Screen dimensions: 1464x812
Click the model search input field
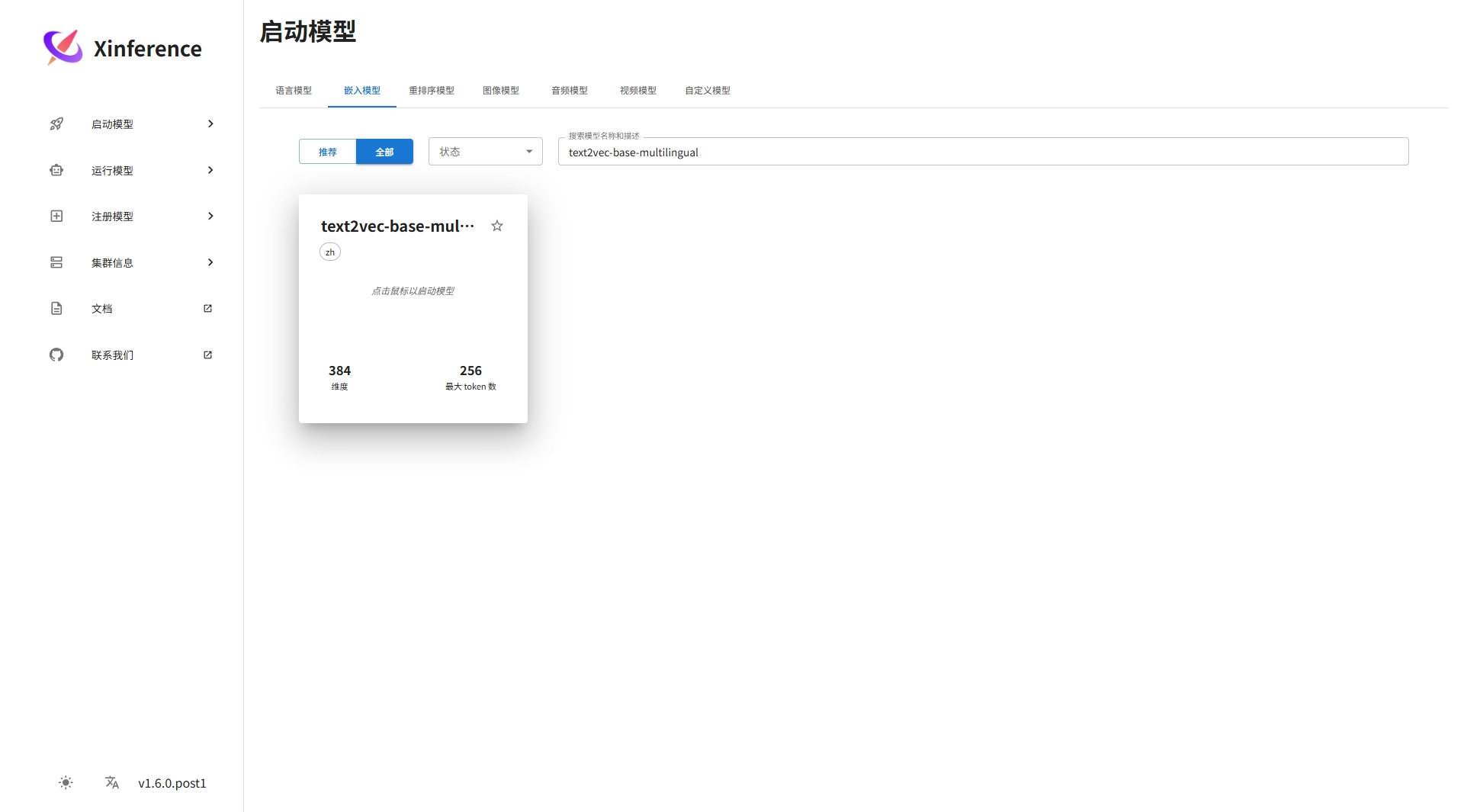tap(982, 152)
